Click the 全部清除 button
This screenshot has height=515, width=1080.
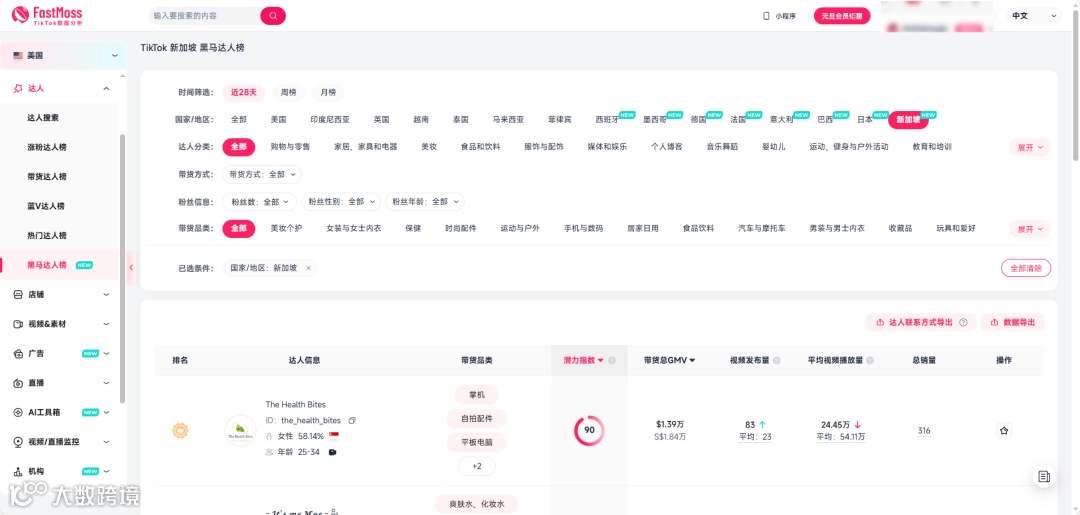point(1026,268)
